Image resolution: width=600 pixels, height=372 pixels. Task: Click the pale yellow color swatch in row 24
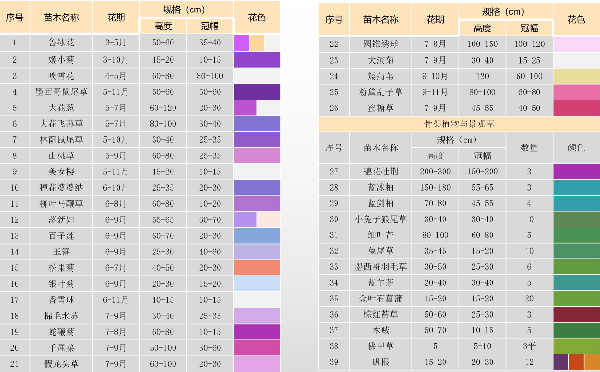577,76
